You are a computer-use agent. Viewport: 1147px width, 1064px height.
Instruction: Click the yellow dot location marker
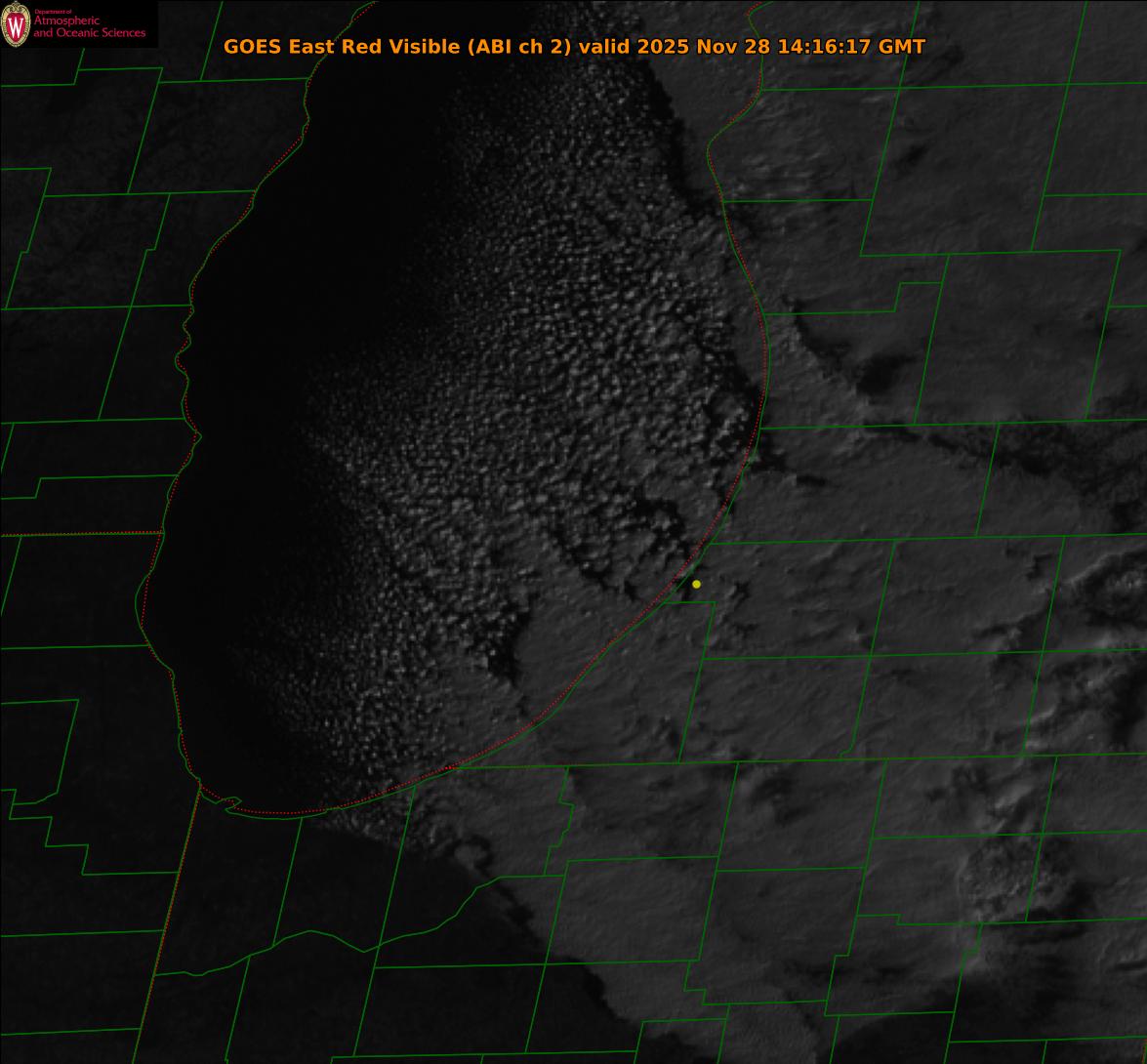(x=696, y=584)
